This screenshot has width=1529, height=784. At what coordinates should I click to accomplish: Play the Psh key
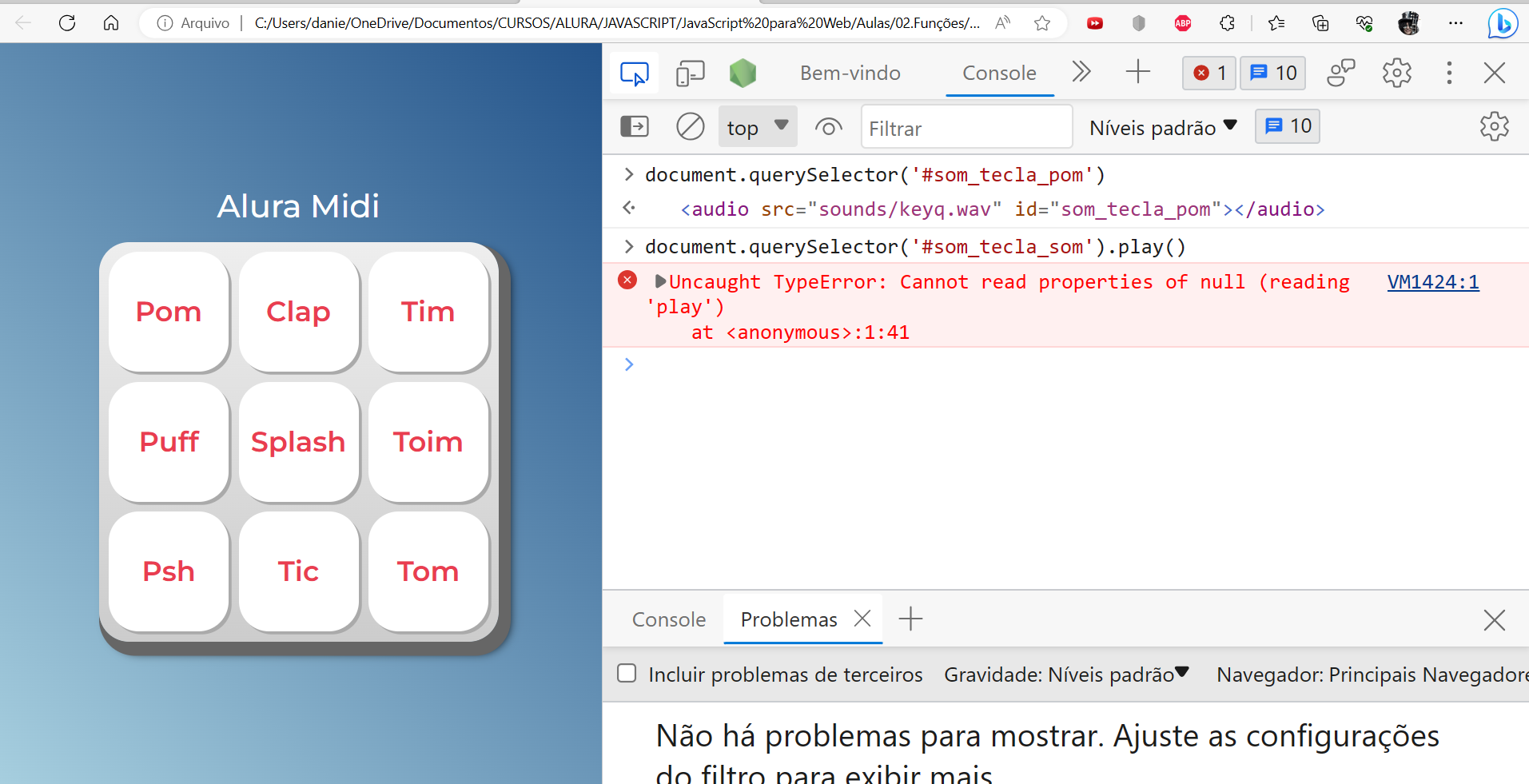coord(169,571)
